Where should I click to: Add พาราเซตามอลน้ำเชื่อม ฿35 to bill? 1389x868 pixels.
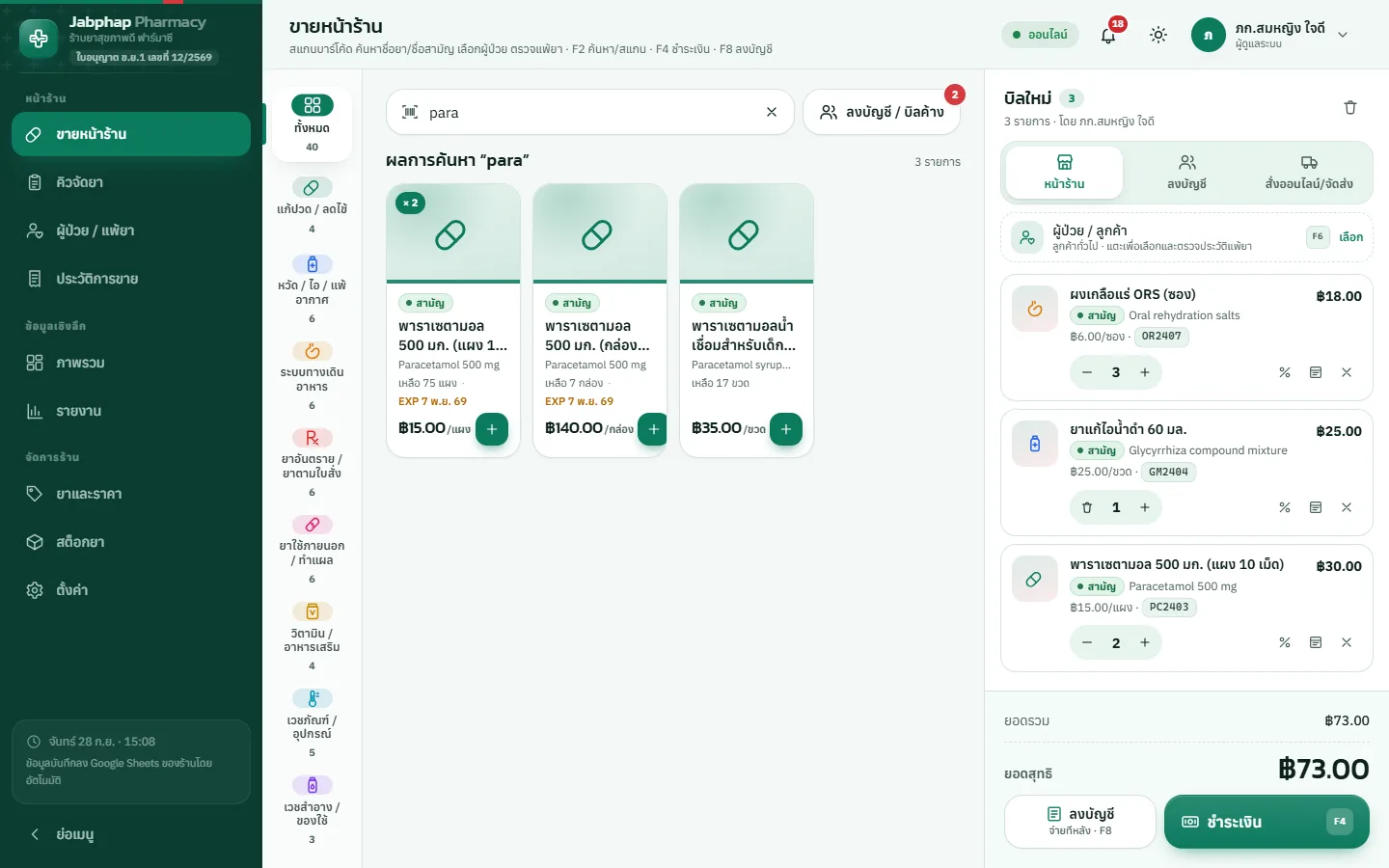coord(786,429)
